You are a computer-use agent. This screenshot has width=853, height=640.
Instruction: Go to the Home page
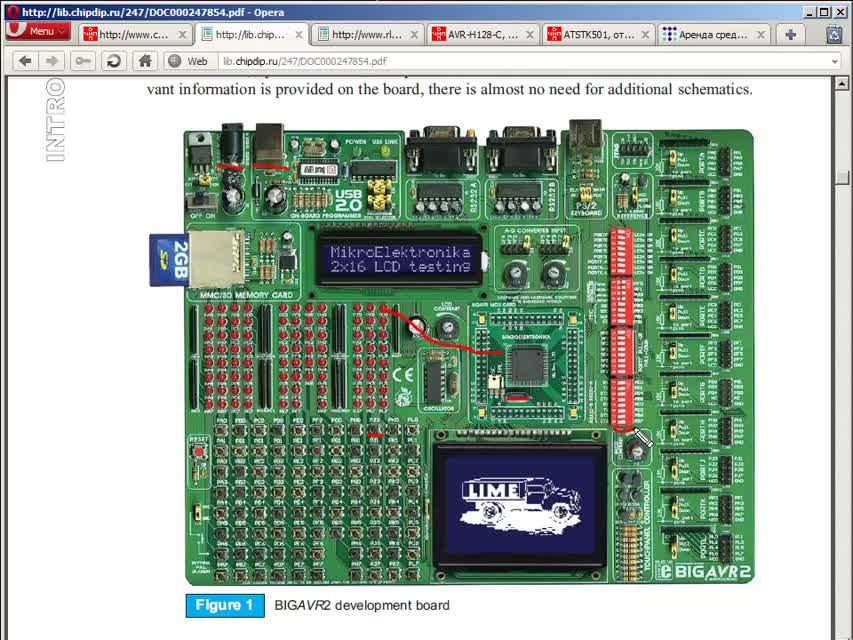tap(145, 61)
